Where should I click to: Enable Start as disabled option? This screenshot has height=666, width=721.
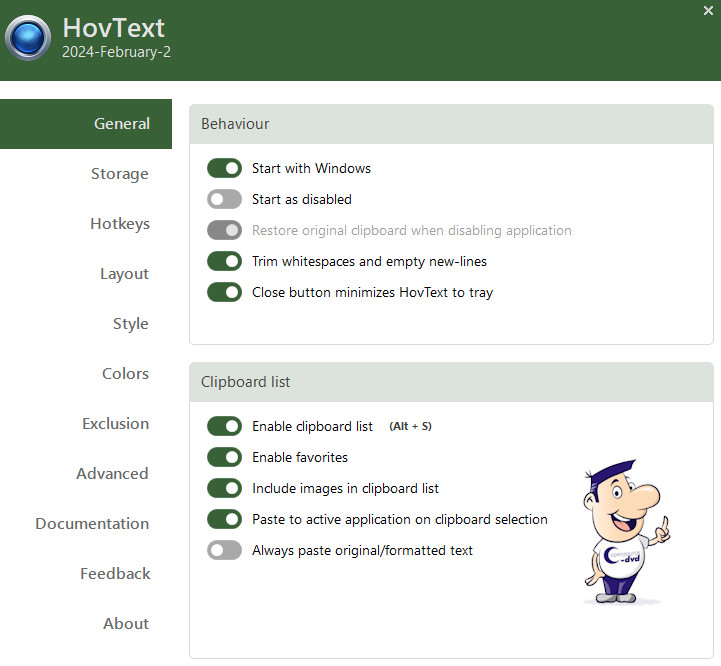pyautogui.click(x=225, y=199)
